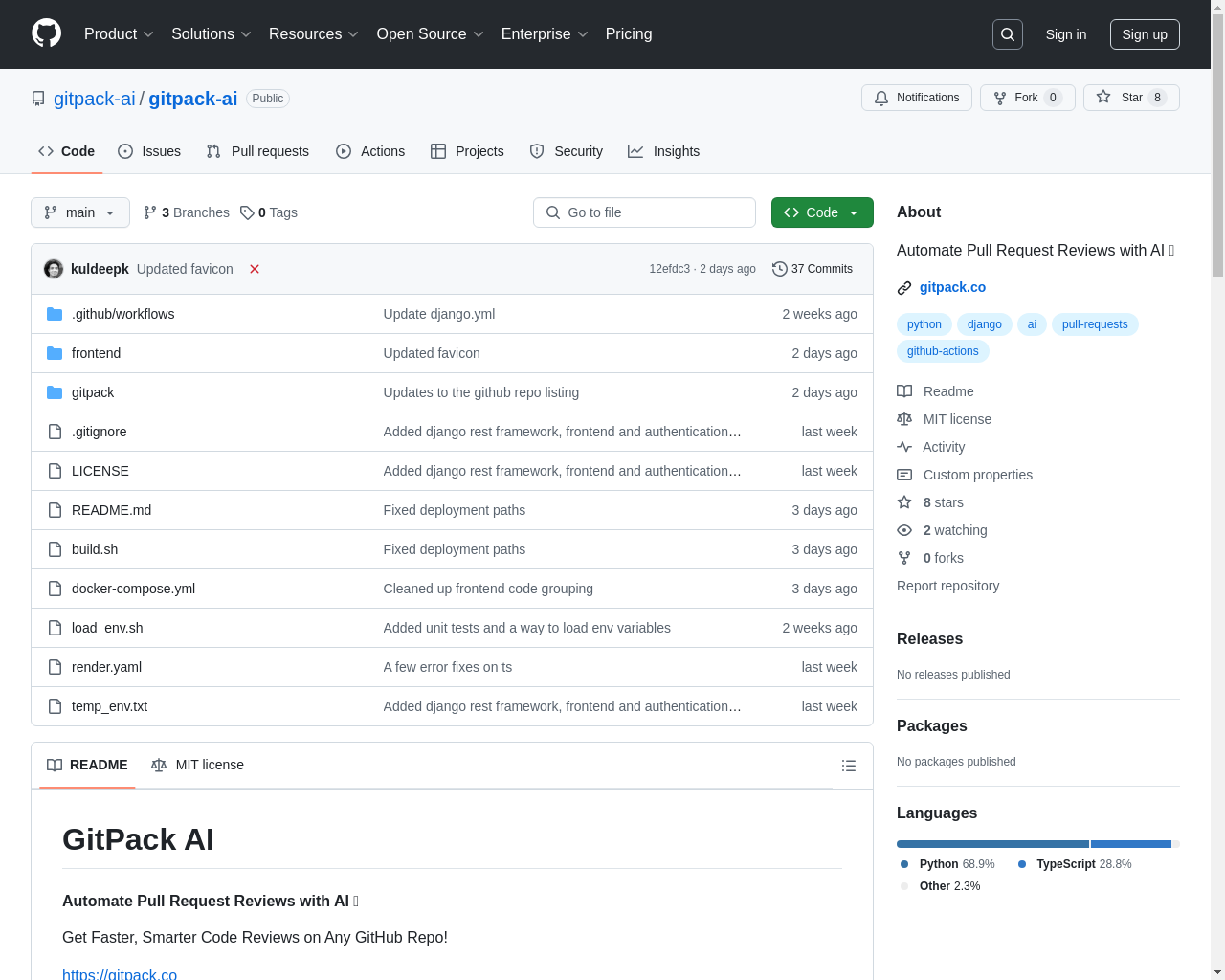This screenshot has height=980, width=1225.
Task: Click the frontend folder icon
Action: pos(55,353)
